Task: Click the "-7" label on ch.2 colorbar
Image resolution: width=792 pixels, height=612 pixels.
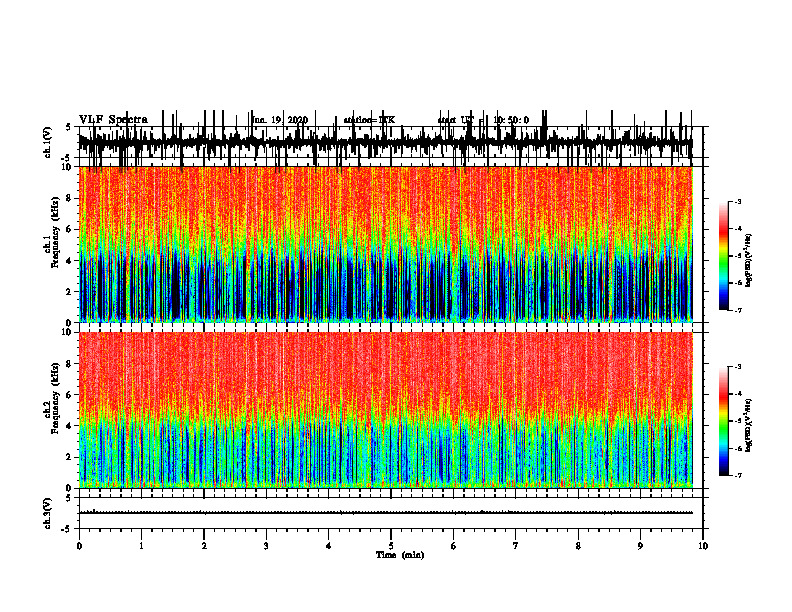Action: pos(738,475)
